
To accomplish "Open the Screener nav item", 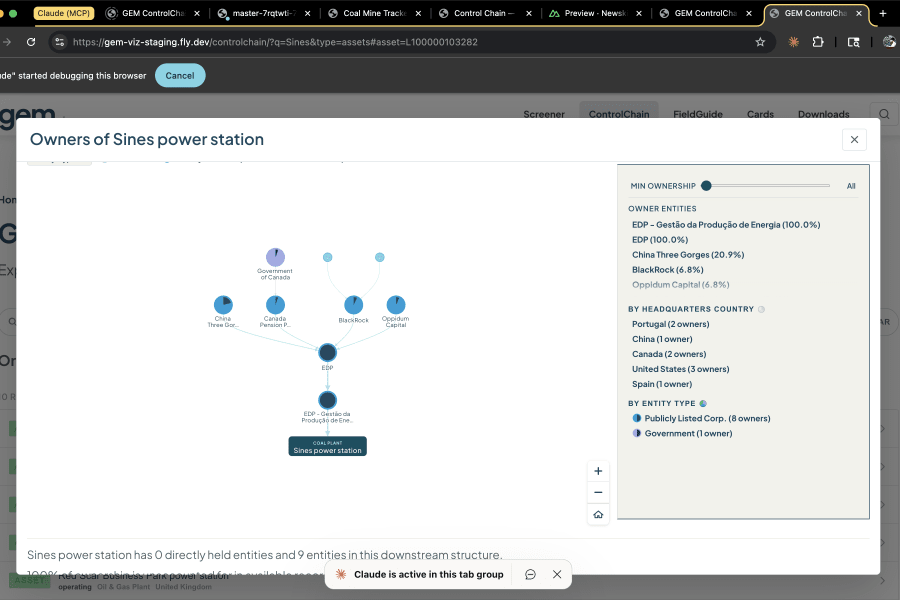I will coord(544,114).
